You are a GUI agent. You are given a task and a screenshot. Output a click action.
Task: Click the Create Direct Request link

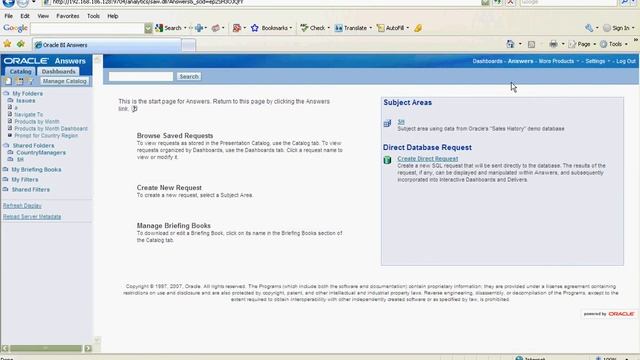click(428, 159)
